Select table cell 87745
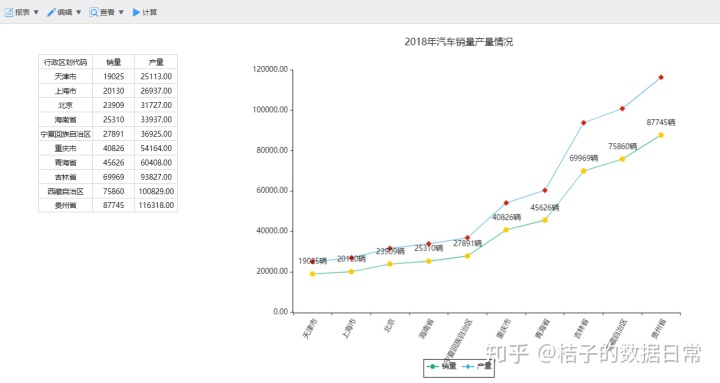 coord(113,205)
